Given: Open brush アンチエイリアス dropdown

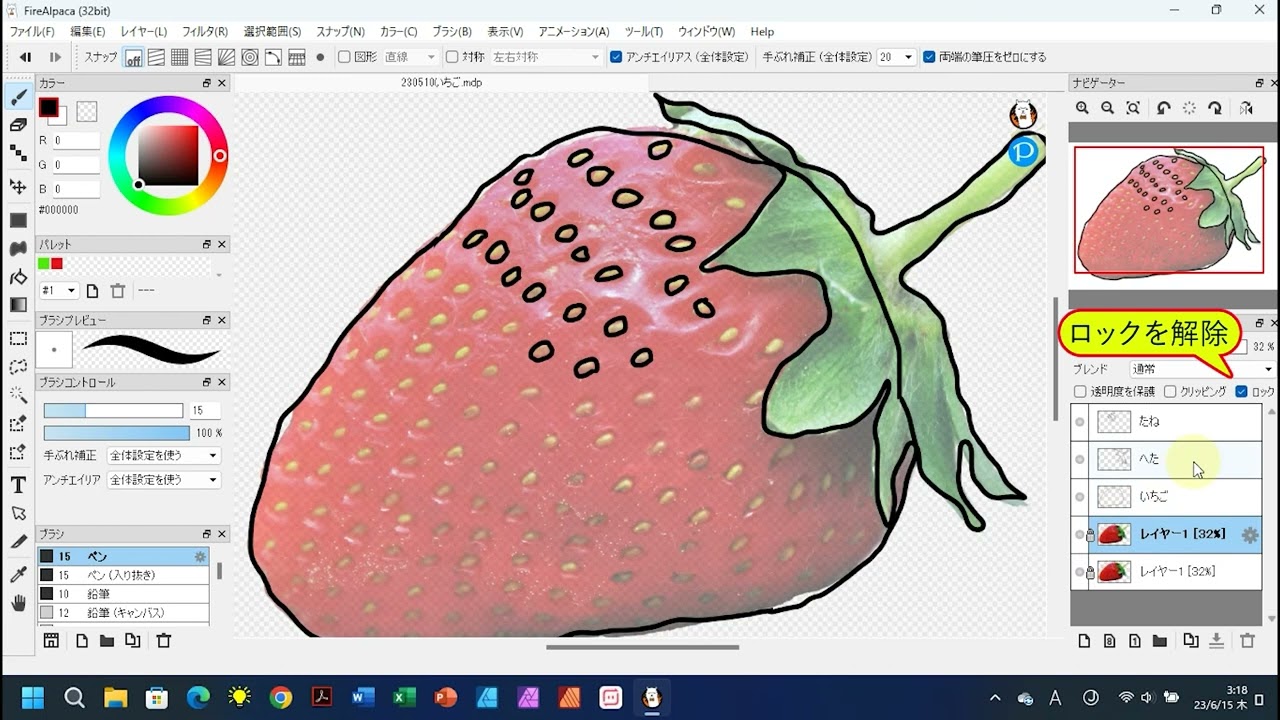Looking at the screenshot, I should [x=163, y=480].
